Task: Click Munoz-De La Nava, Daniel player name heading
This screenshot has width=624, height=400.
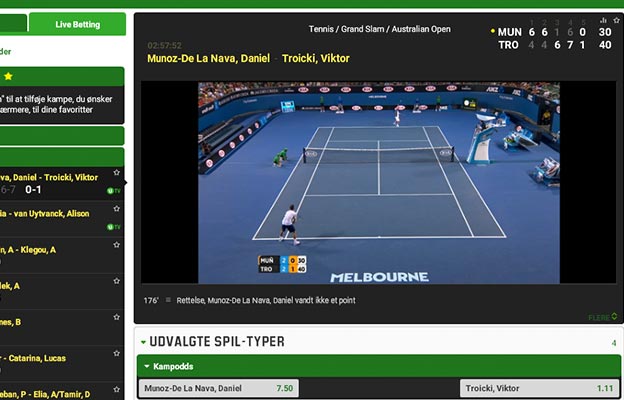Action: (209, 59)
